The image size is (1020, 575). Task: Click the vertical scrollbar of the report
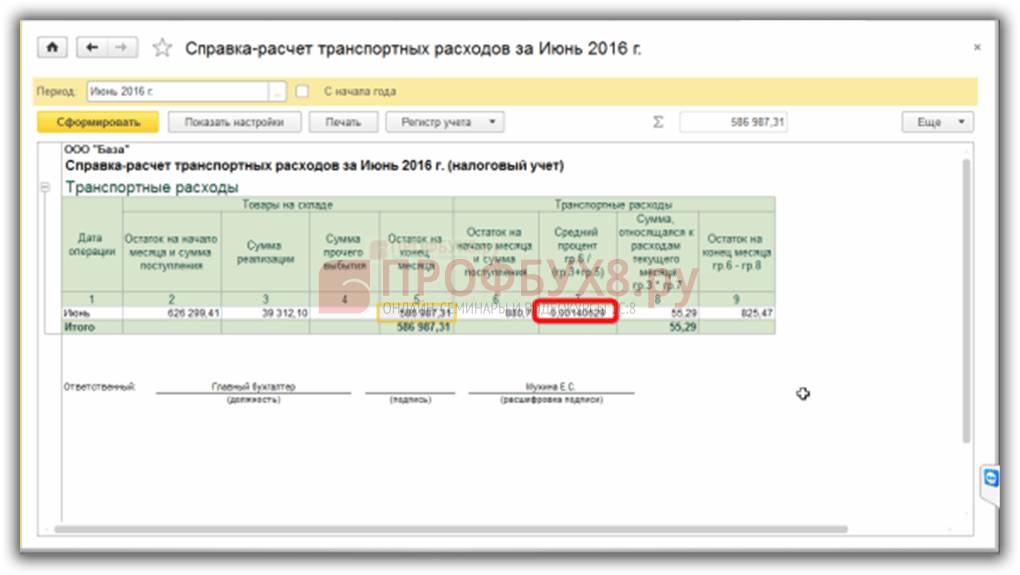coord(964,300)
